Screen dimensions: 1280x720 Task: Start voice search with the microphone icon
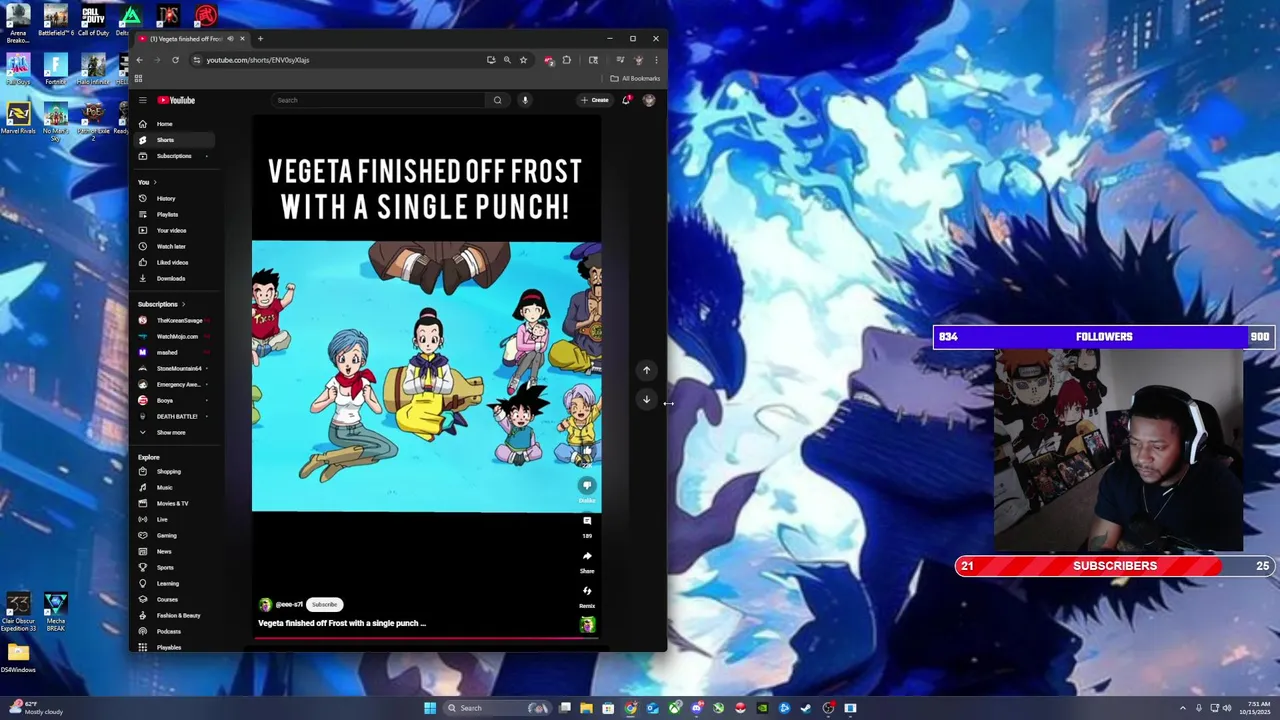(x=524, y=100)
